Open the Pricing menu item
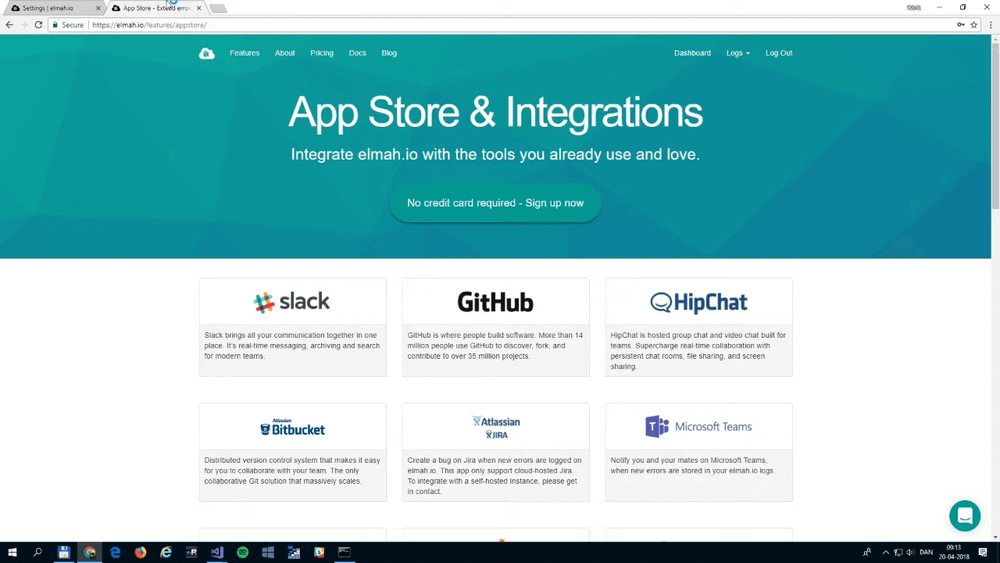Viewport: 1000px width, 563px height. (321, 54)
